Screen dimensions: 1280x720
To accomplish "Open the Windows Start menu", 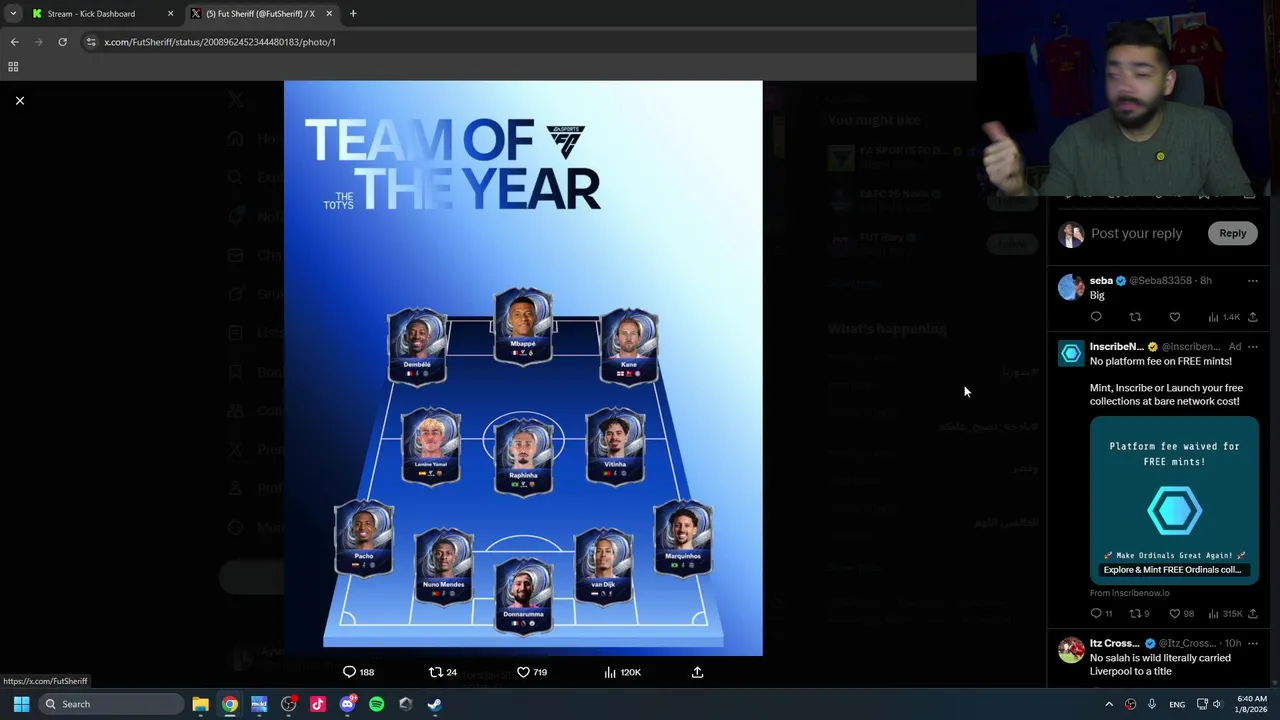I will (21, 704).
